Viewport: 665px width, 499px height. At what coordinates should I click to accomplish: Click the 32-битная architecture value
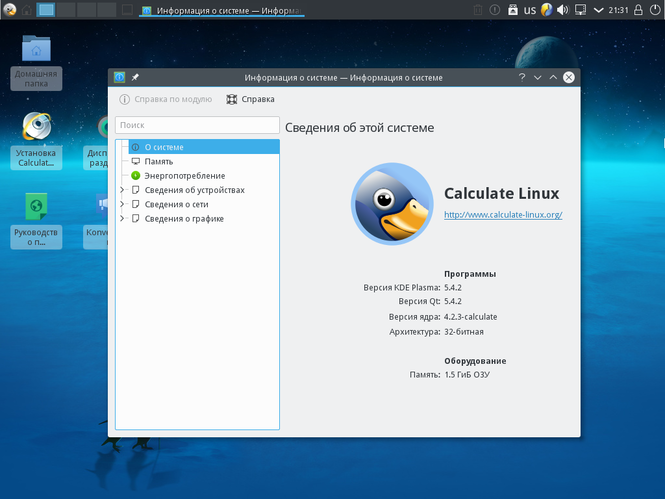pyautogui.click(x=464, y=332)
